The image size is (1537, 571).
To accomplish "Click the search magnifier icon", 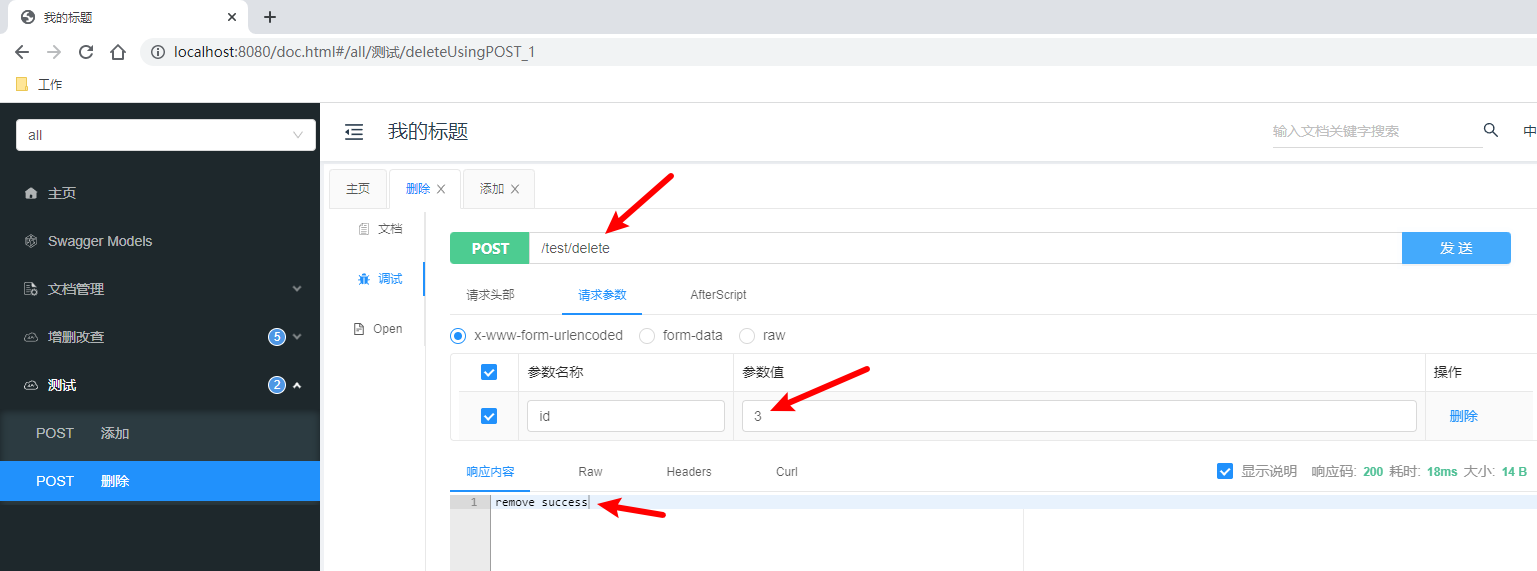I will click(1491, 130).
